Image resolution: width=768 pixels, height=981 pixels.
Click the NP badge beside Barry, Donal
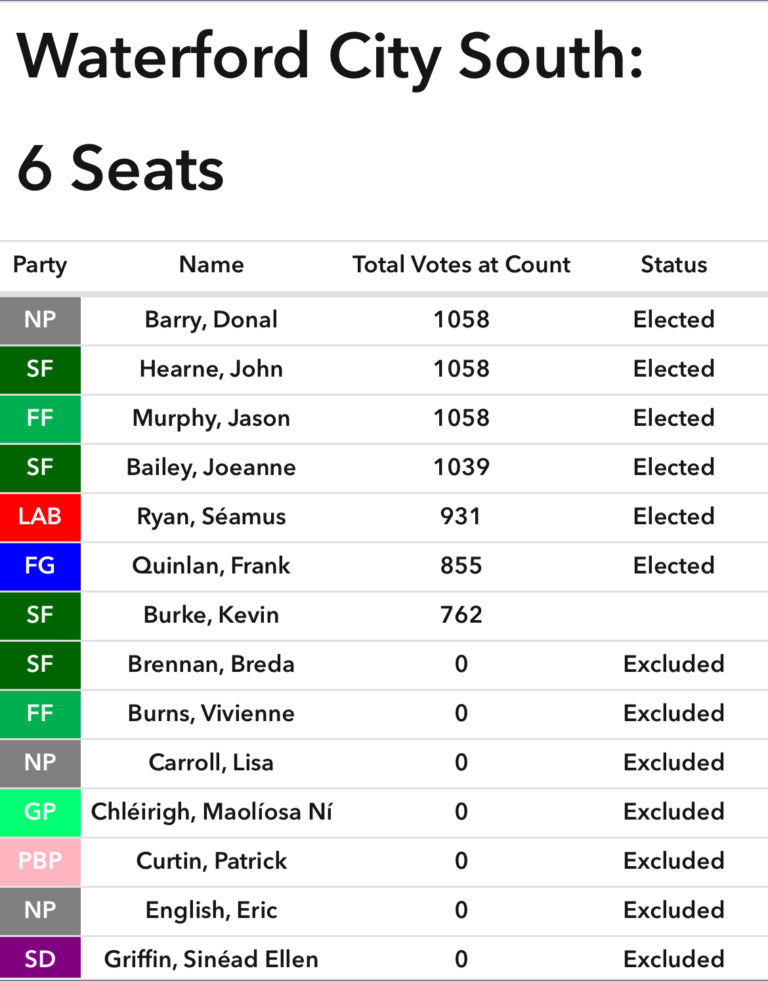click(40, 320)
